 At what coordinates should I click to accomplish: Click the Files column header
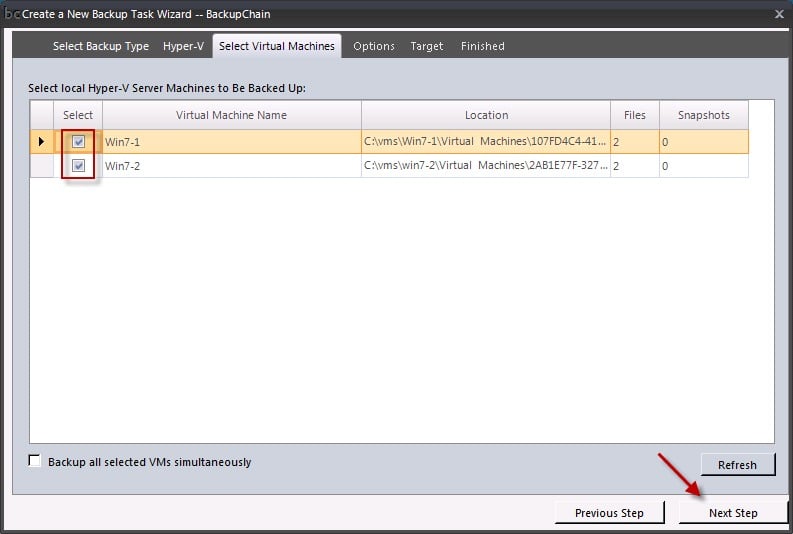pos(635,115)
